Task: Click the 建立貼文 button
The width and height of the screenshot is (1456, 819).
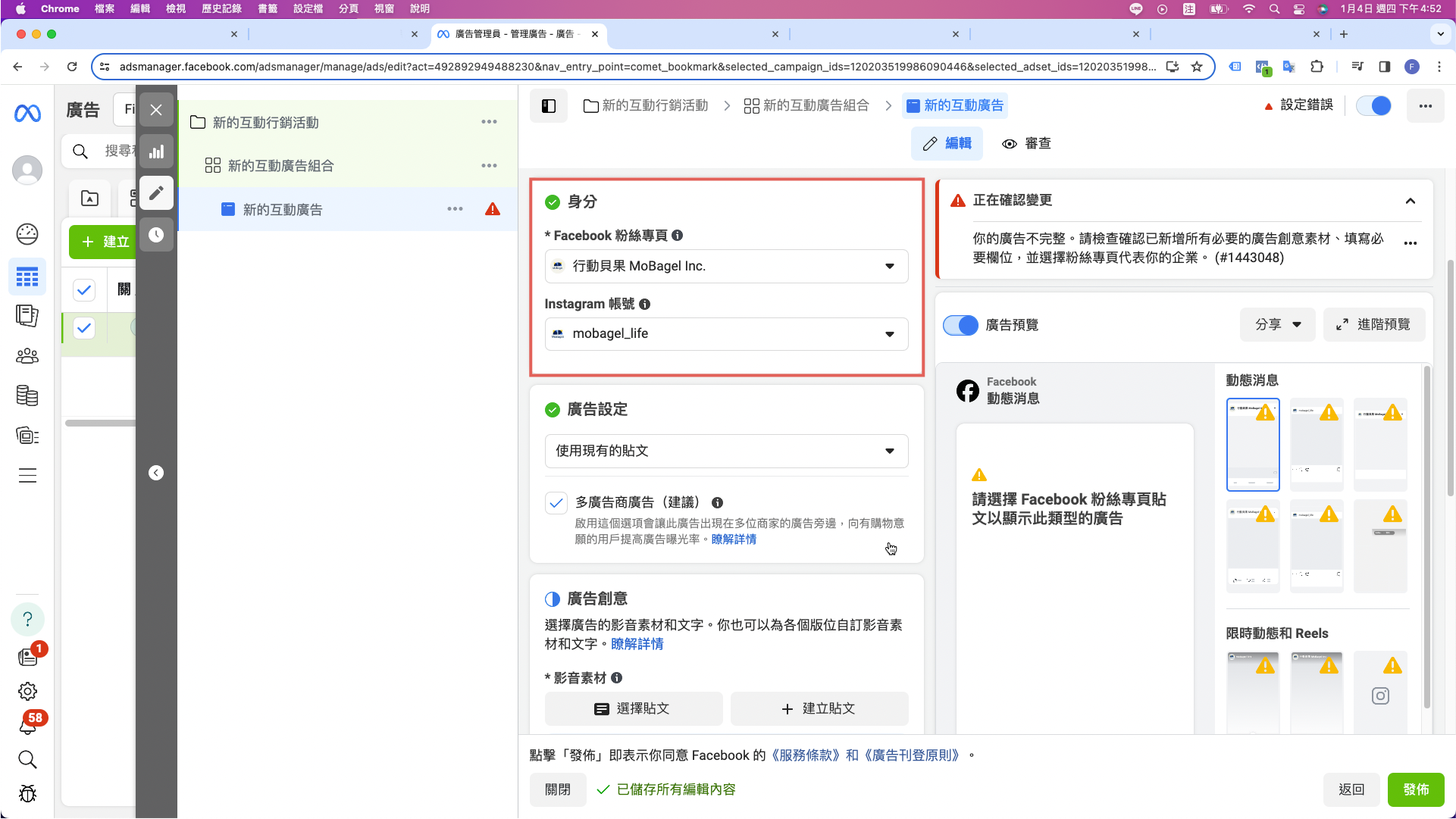Action: click(x=819, y=708)
